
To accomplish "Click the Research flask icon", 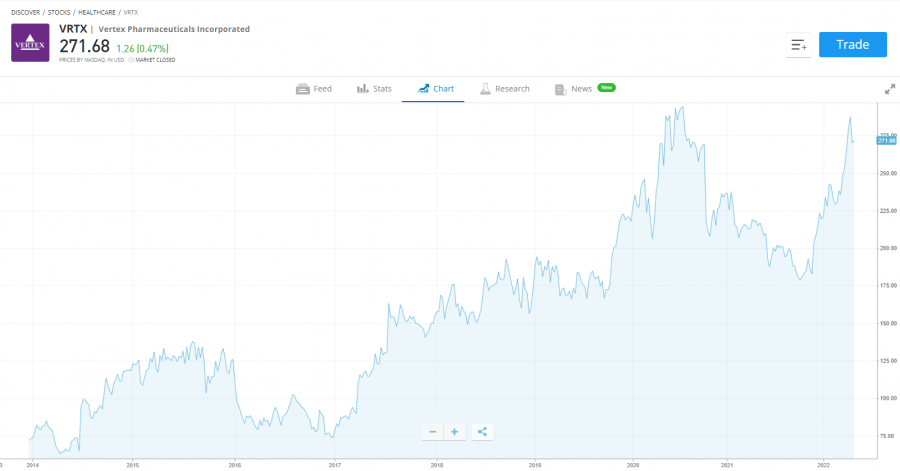I will coord(485,89).
